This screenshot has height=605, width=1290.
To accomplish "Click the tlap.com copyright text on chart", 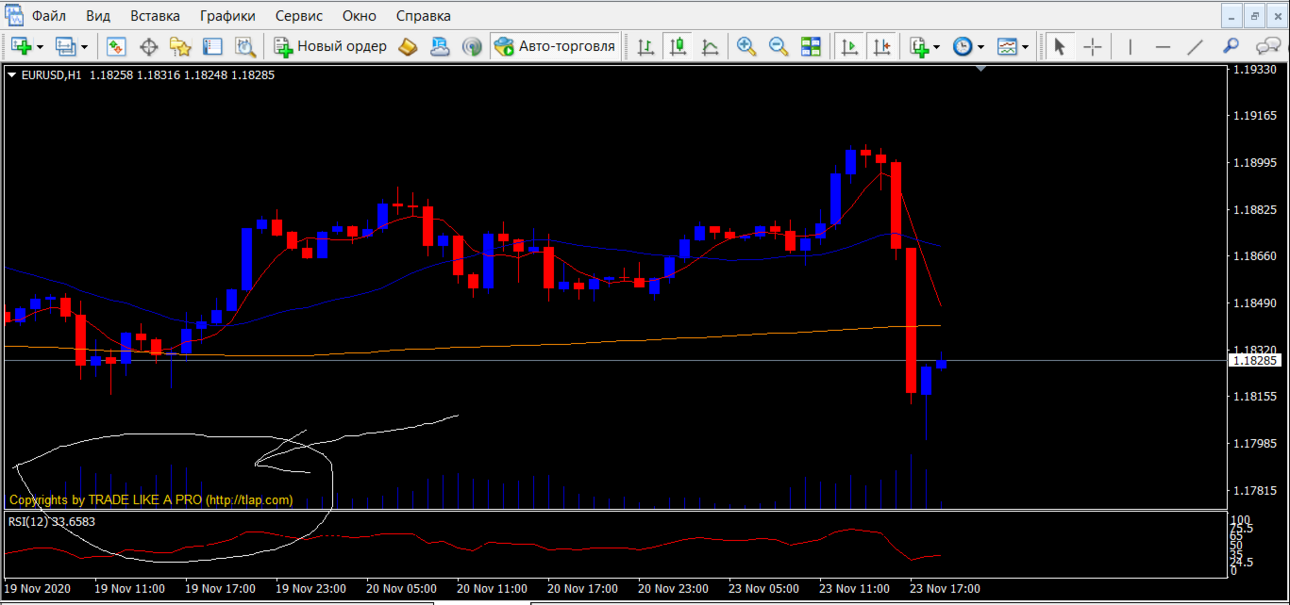I will [x=151, y=500].
